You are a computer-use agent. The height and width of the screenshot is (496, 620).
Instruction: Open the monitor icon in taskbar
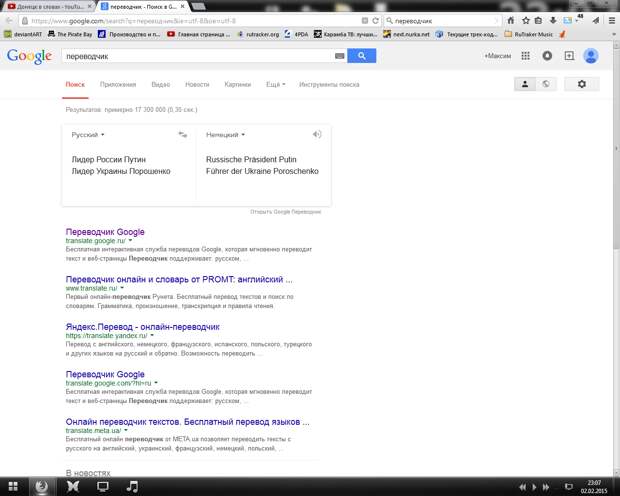[x=103, y=487]
